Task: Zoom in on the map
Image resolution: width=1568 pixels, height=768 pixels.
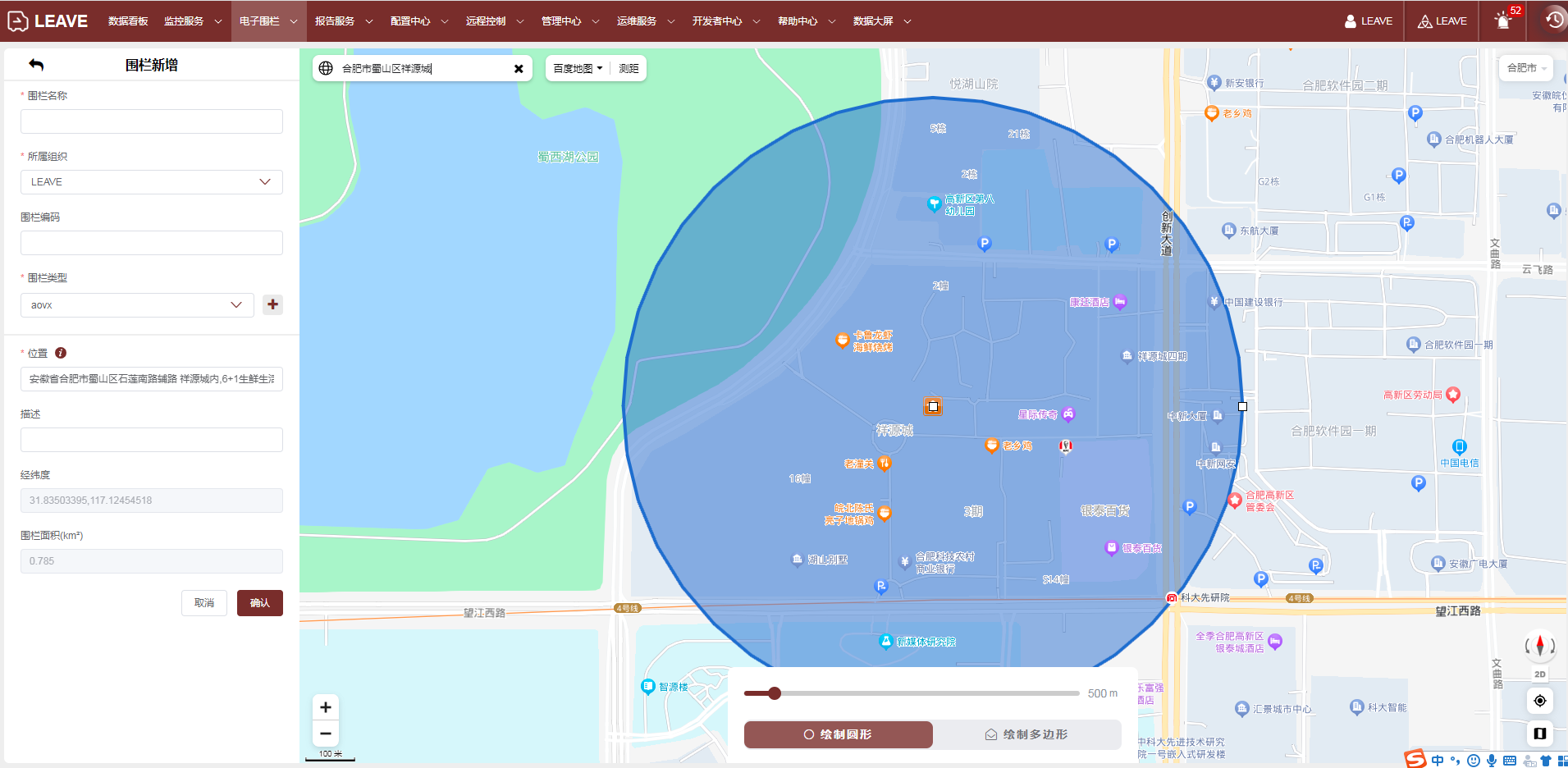Action: tap(326, 707)
